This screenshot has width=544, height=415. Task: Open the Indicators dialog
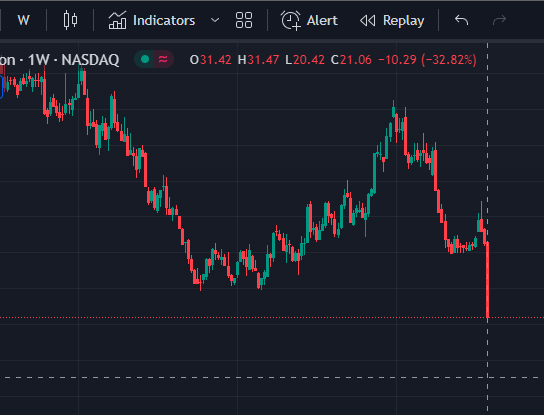point(152,20)
